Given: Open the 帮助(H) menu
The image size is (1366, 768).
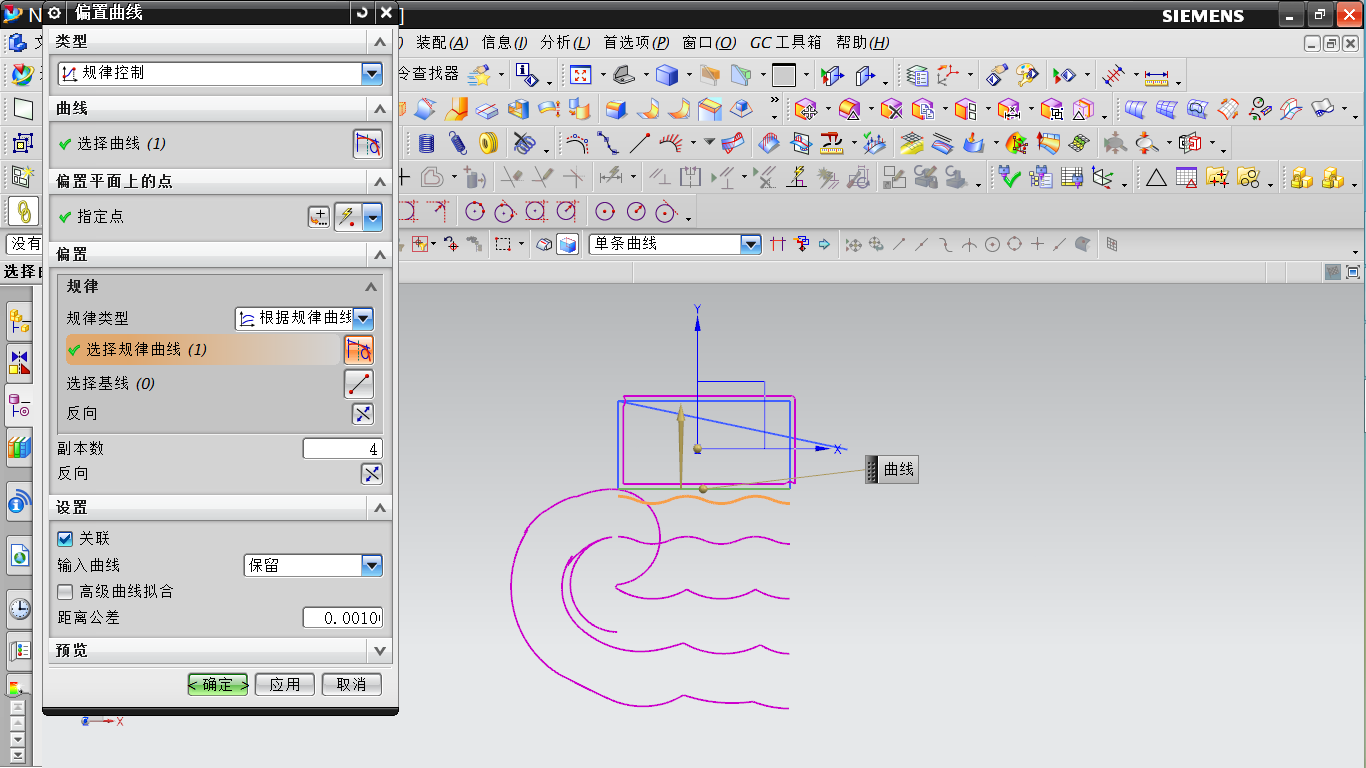Looking at the screenshot, I should [x=862, y=43].
